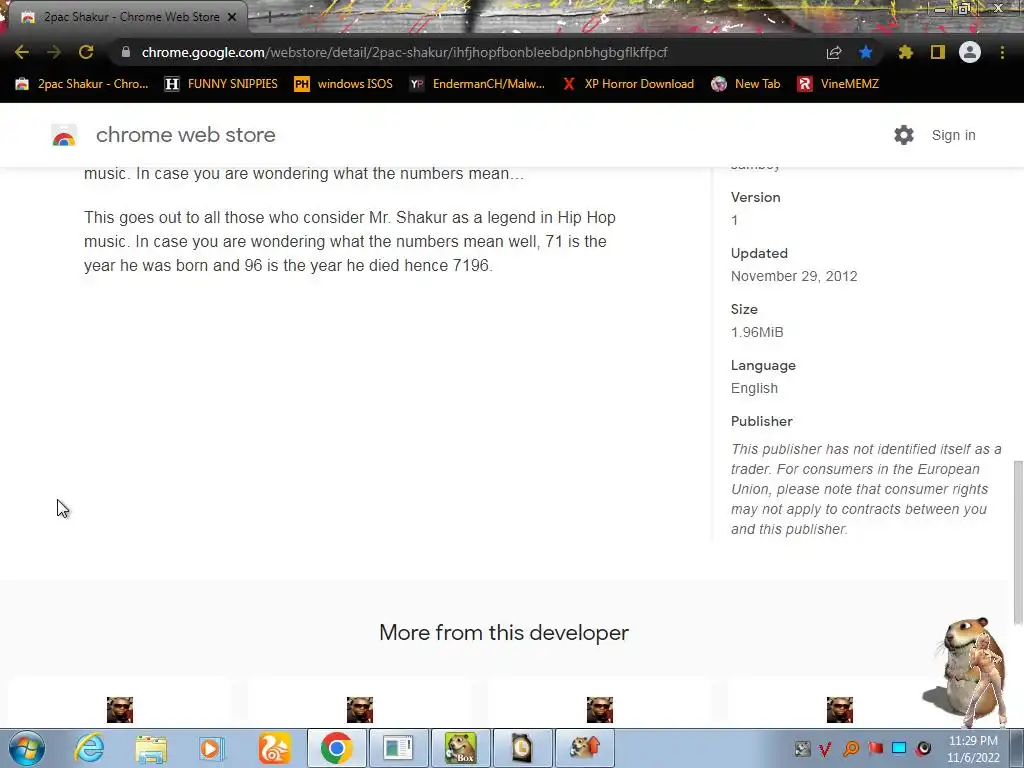Screen dimensions: 1024x768
Task: Open the dog arrow taskbar app
Action: (x=584, y=748)
